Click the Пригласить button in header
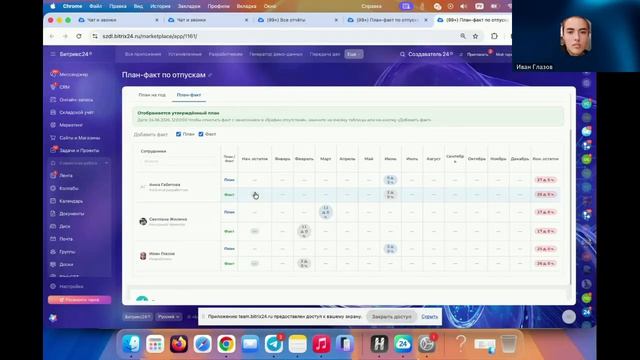This screenshot has width=640, height=360. click(x=477, y=54)
